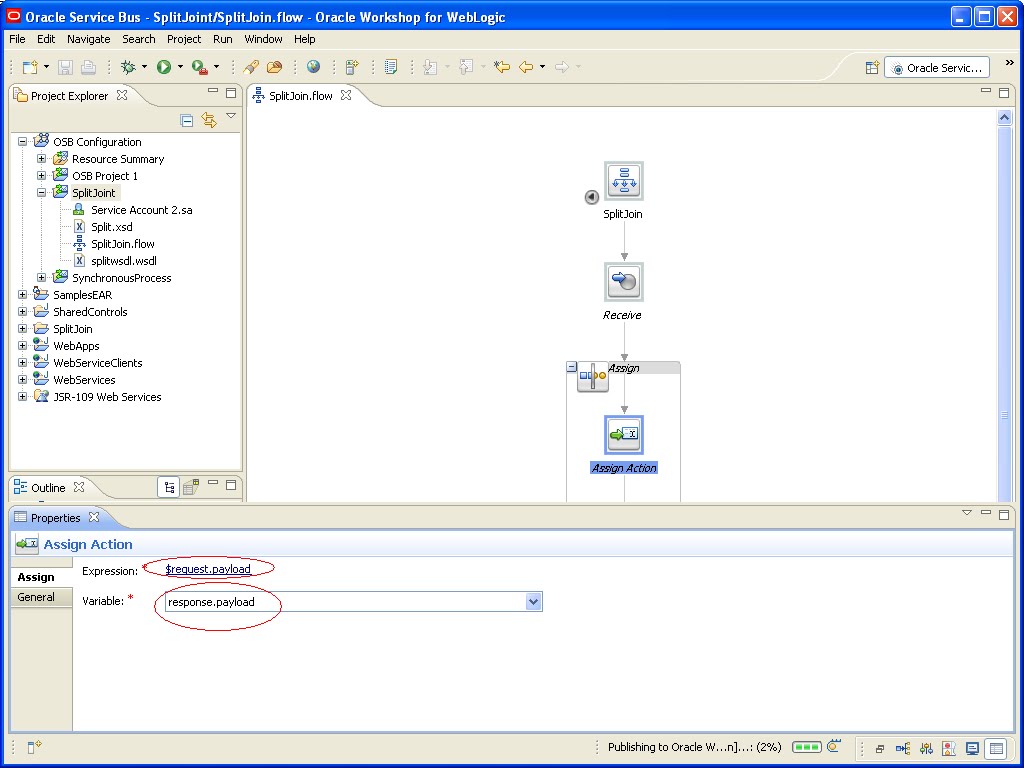1024x768 pixels.
Task: Click the Assign scope icon in the flow
Action: 593,377
